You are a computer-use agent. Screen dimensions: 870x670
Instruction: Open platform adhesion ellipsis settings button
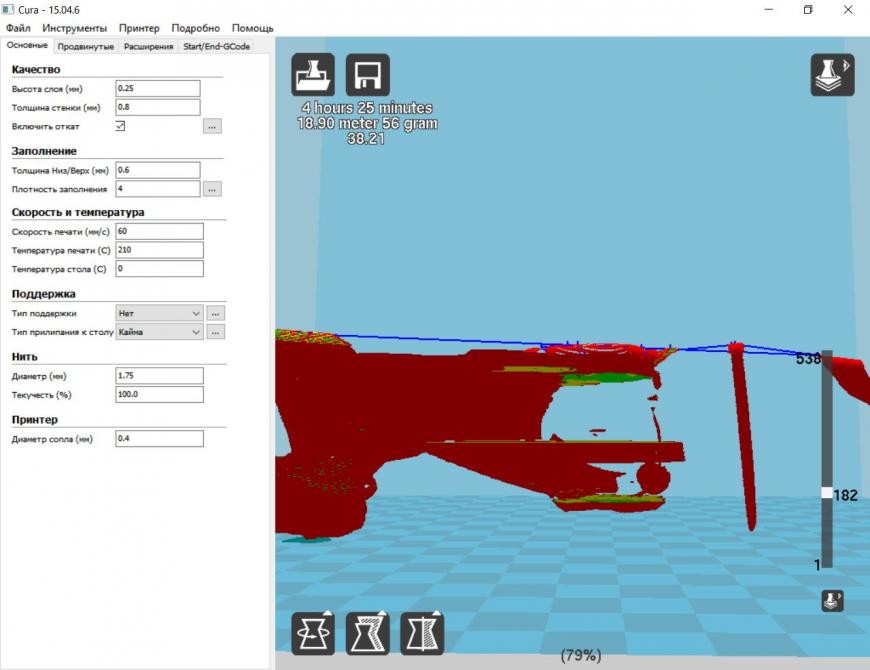coord(215,332)
